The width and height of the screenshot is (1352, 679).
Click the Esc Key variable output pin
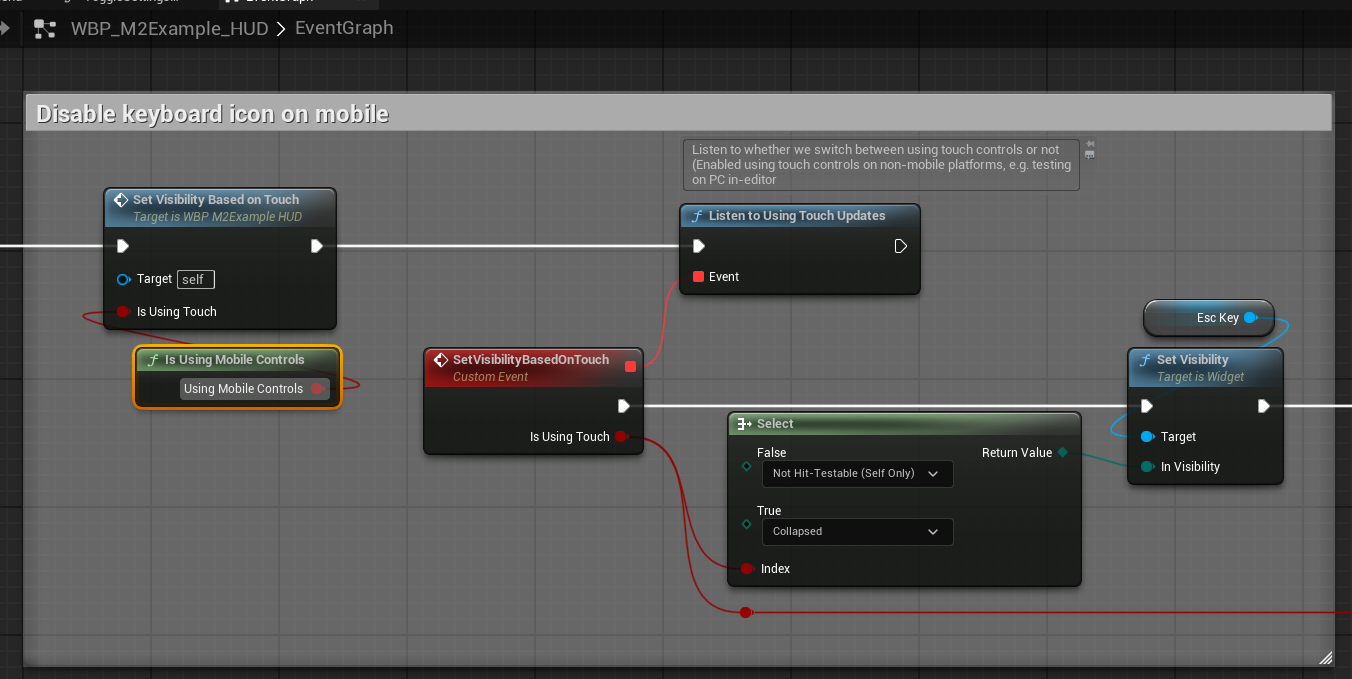1250,318
